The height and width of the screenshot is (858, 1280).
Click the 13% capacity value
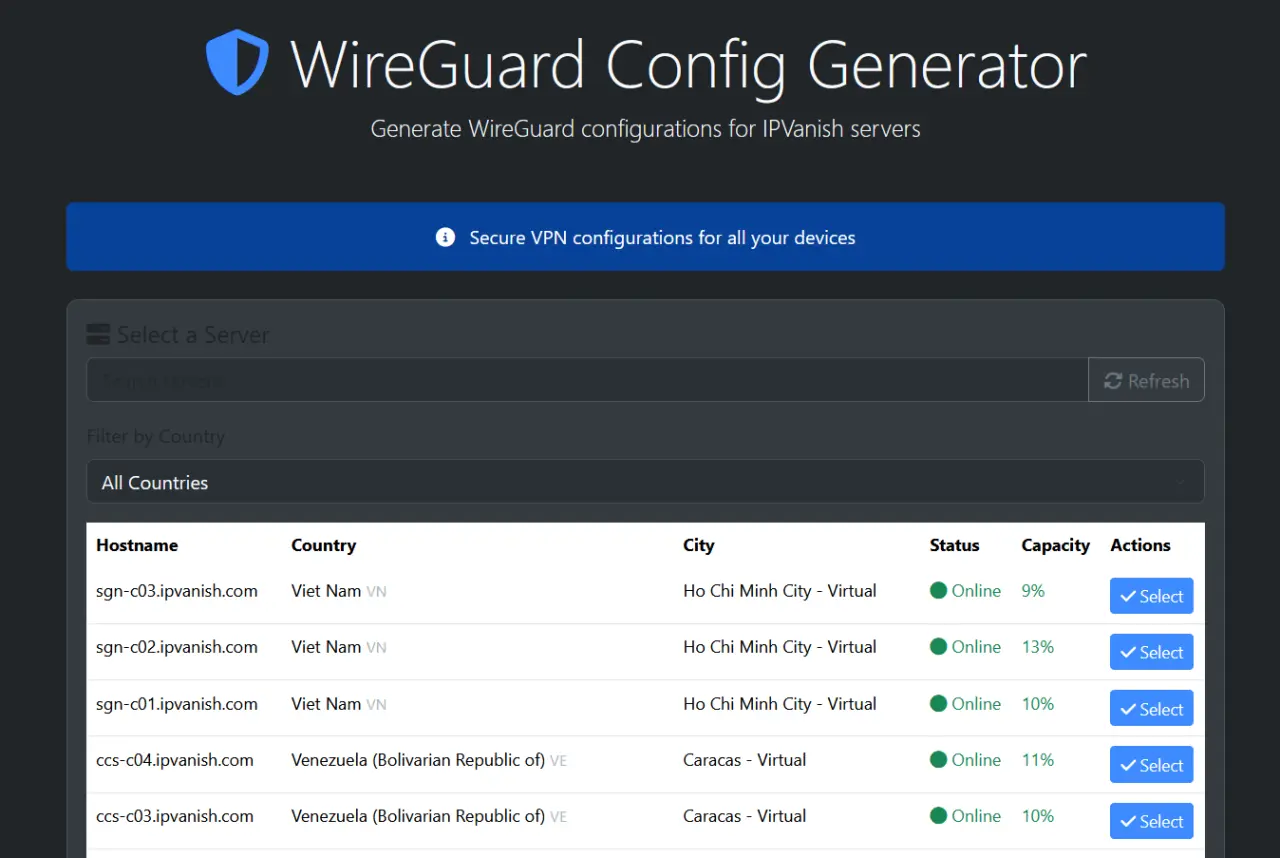[x=1038, y=647]
